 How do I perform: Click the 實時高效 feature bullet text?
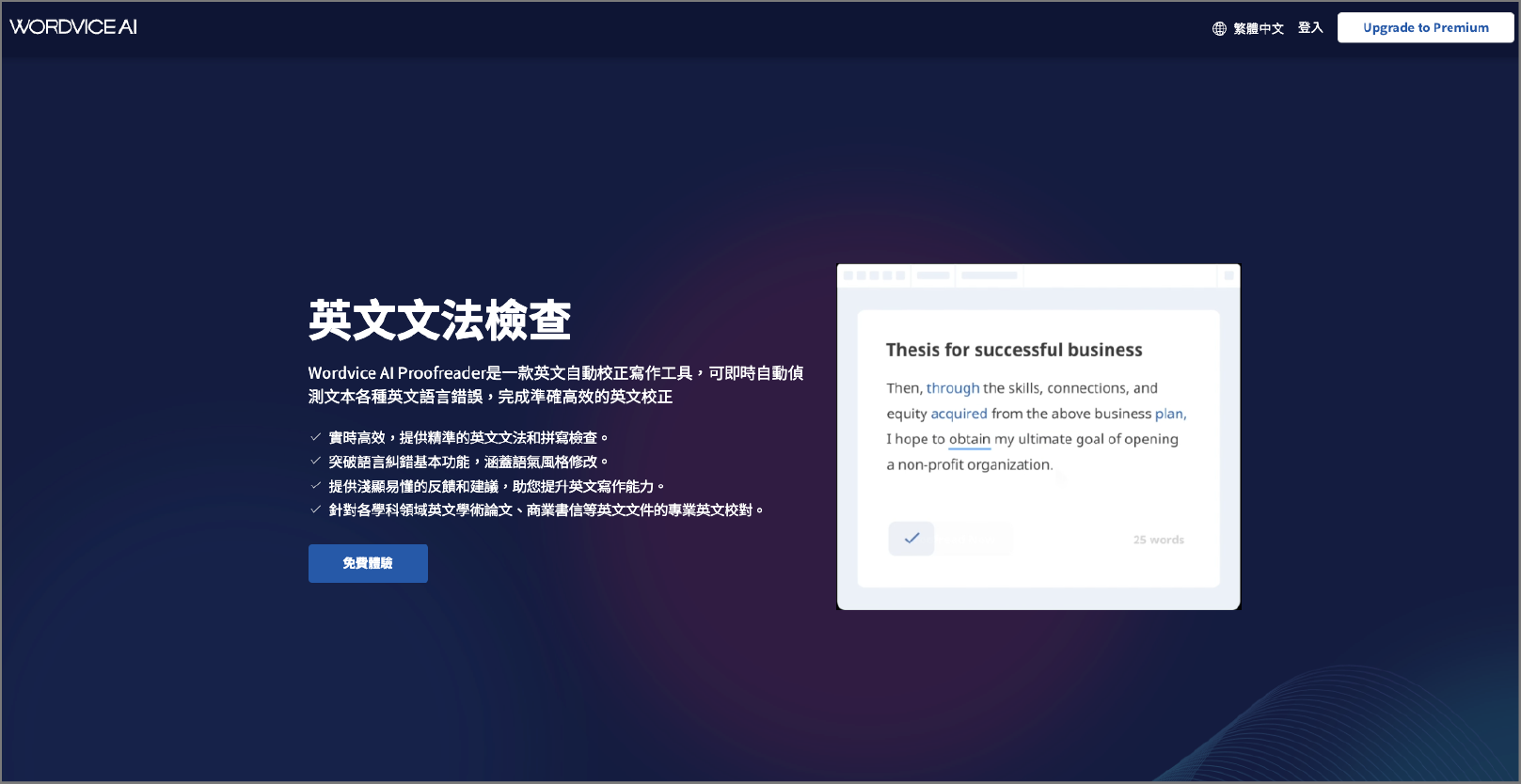467,437
